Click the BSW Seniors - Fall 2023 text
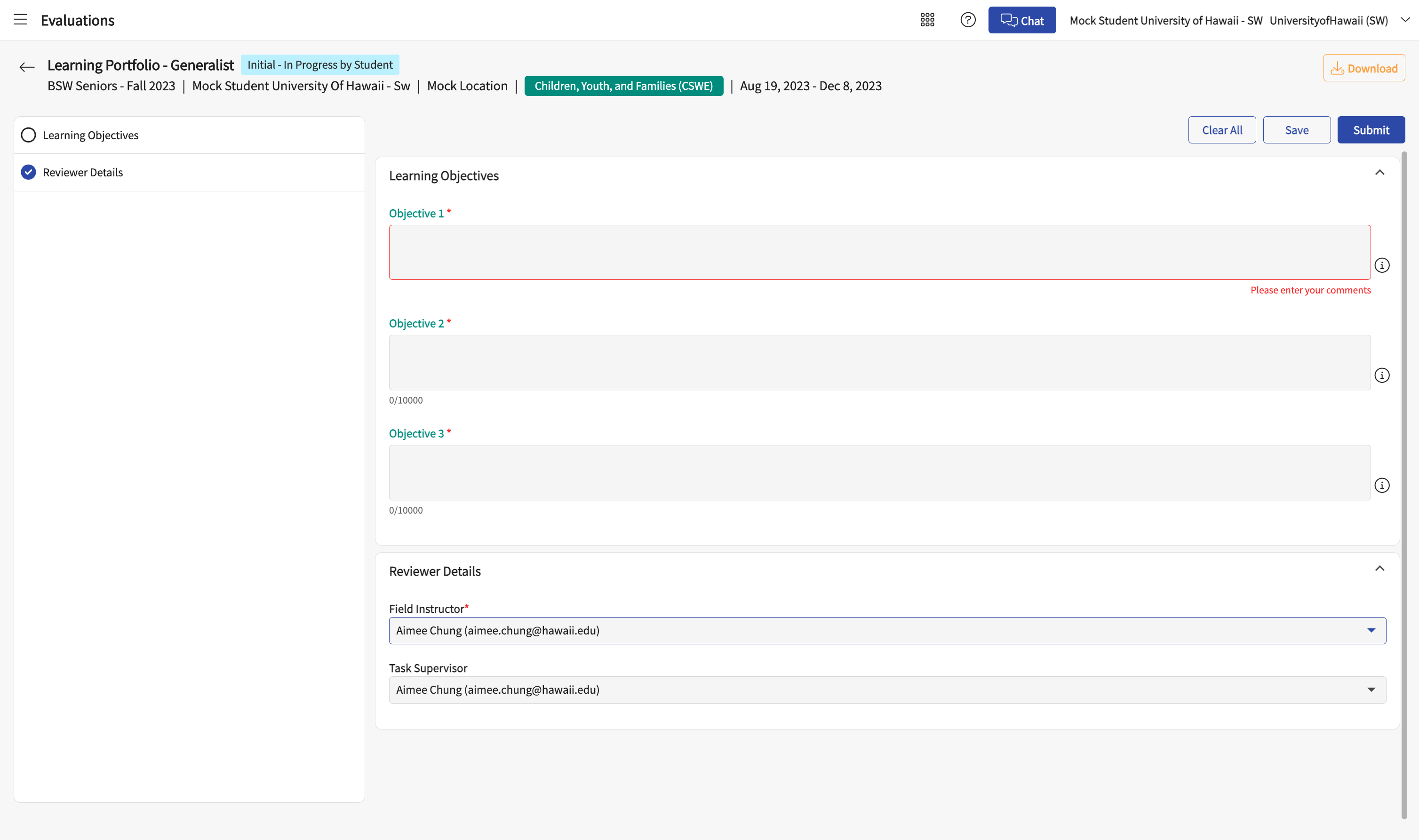 pos(112,86)
